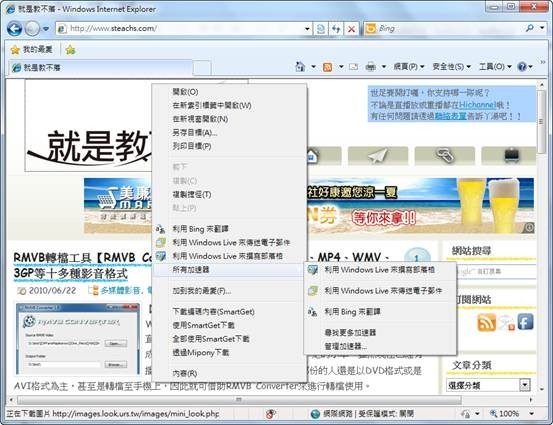The height and width of the screenshot is (425, 553).
Task: Select Windows Live blog entry in context menu
Action: tap(229, 256)
